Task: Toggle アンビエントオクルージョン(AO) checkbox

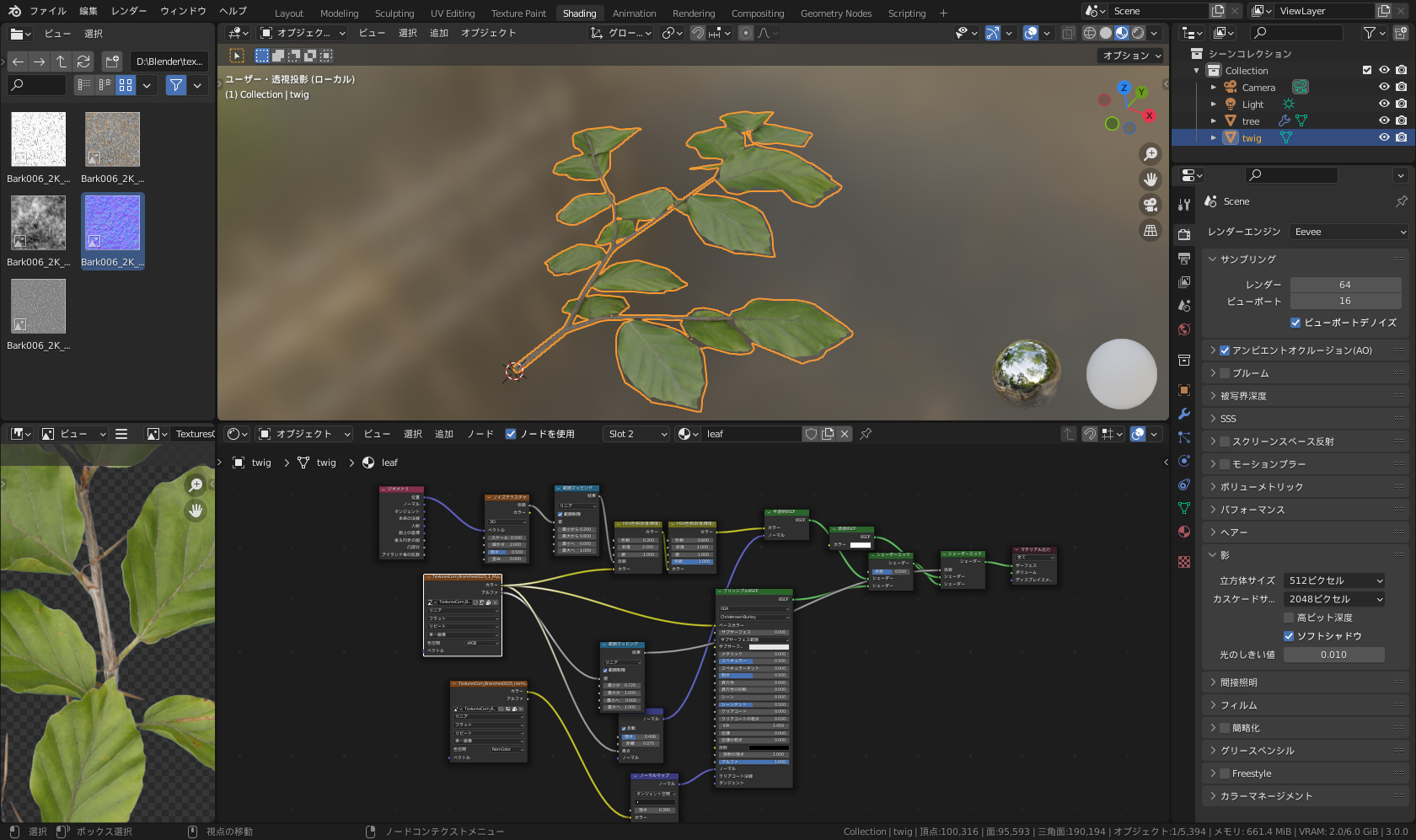Action: click(1226, 350)
